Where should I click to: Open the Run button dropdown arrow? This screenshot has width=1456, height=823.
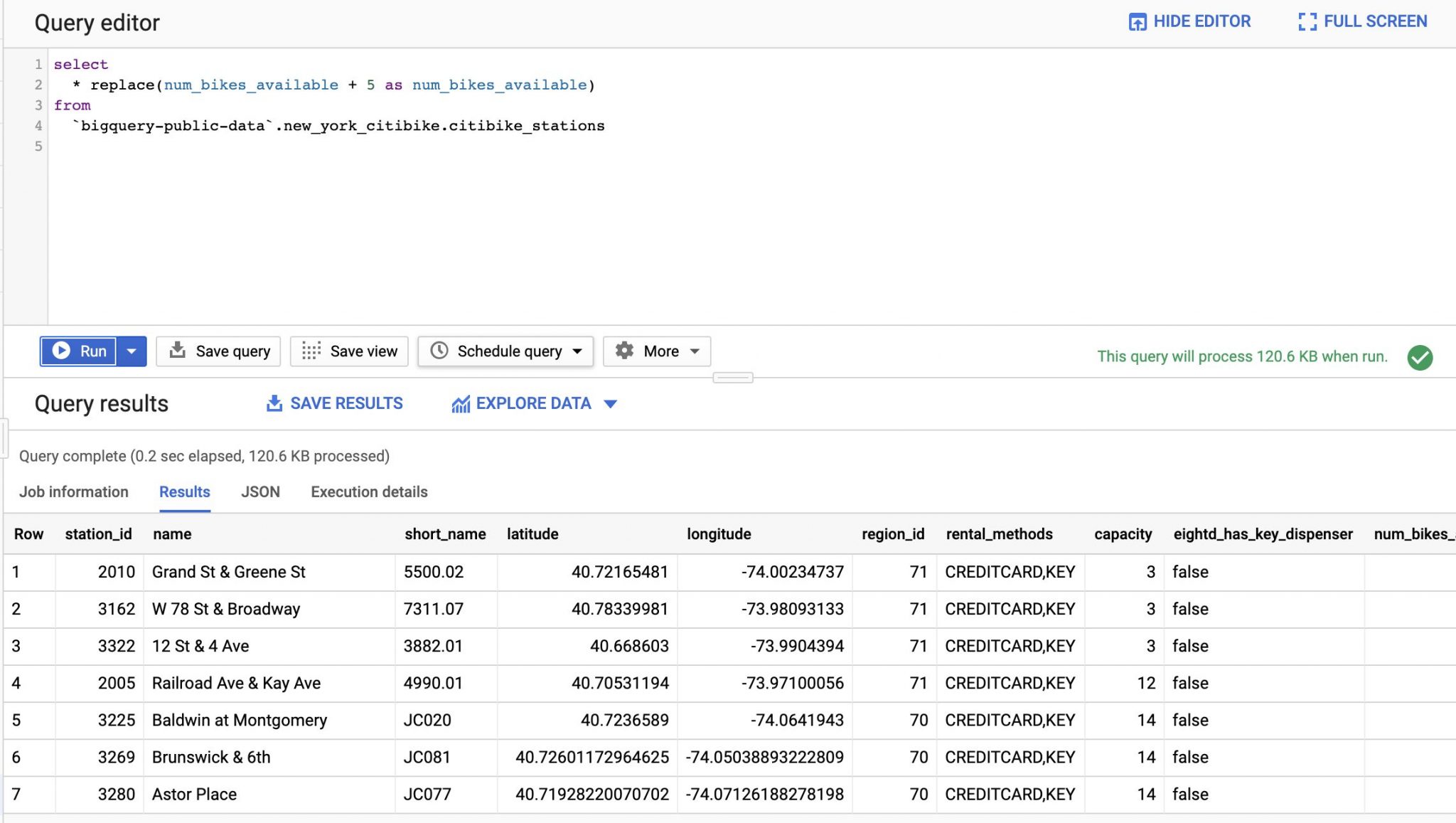click(131, 351)
